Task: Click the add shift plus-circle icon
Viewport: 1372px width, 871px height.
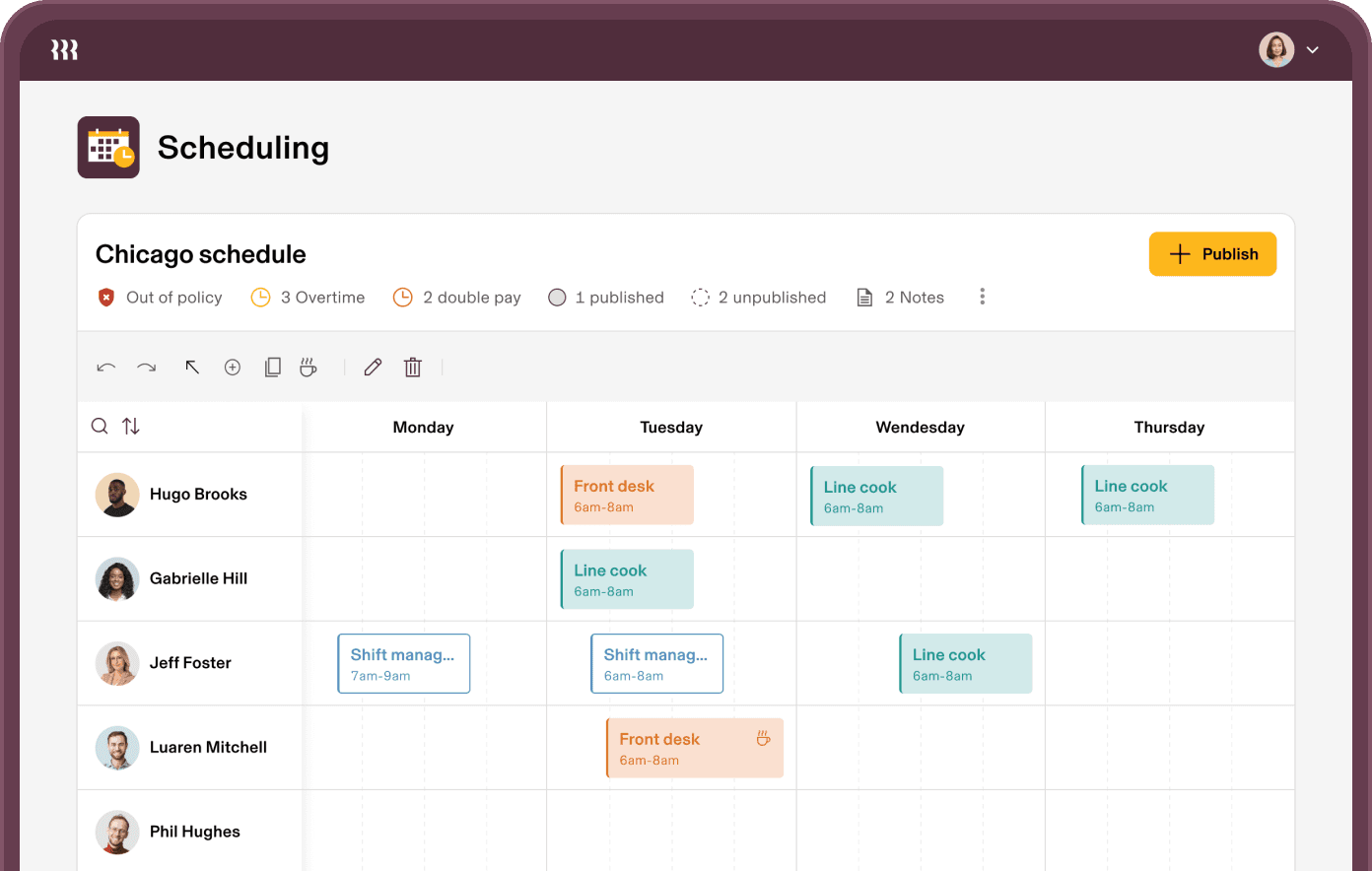Action: tap(233, 368)
